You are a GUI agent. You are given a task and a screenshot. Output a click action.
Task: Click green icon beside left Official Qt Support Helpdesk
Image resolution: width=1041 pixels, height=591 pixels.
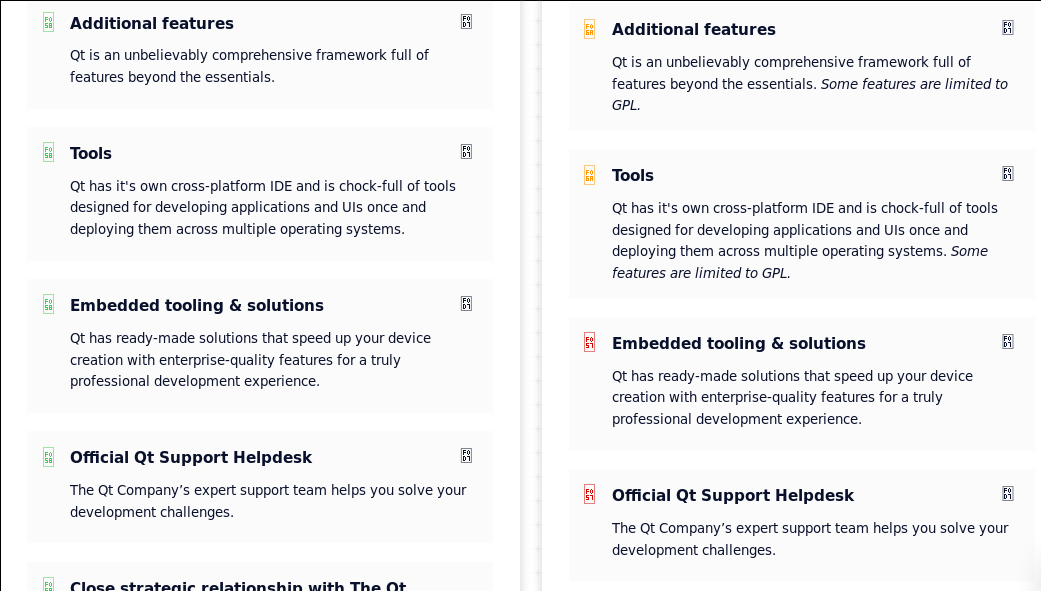[x=48, y=457]
